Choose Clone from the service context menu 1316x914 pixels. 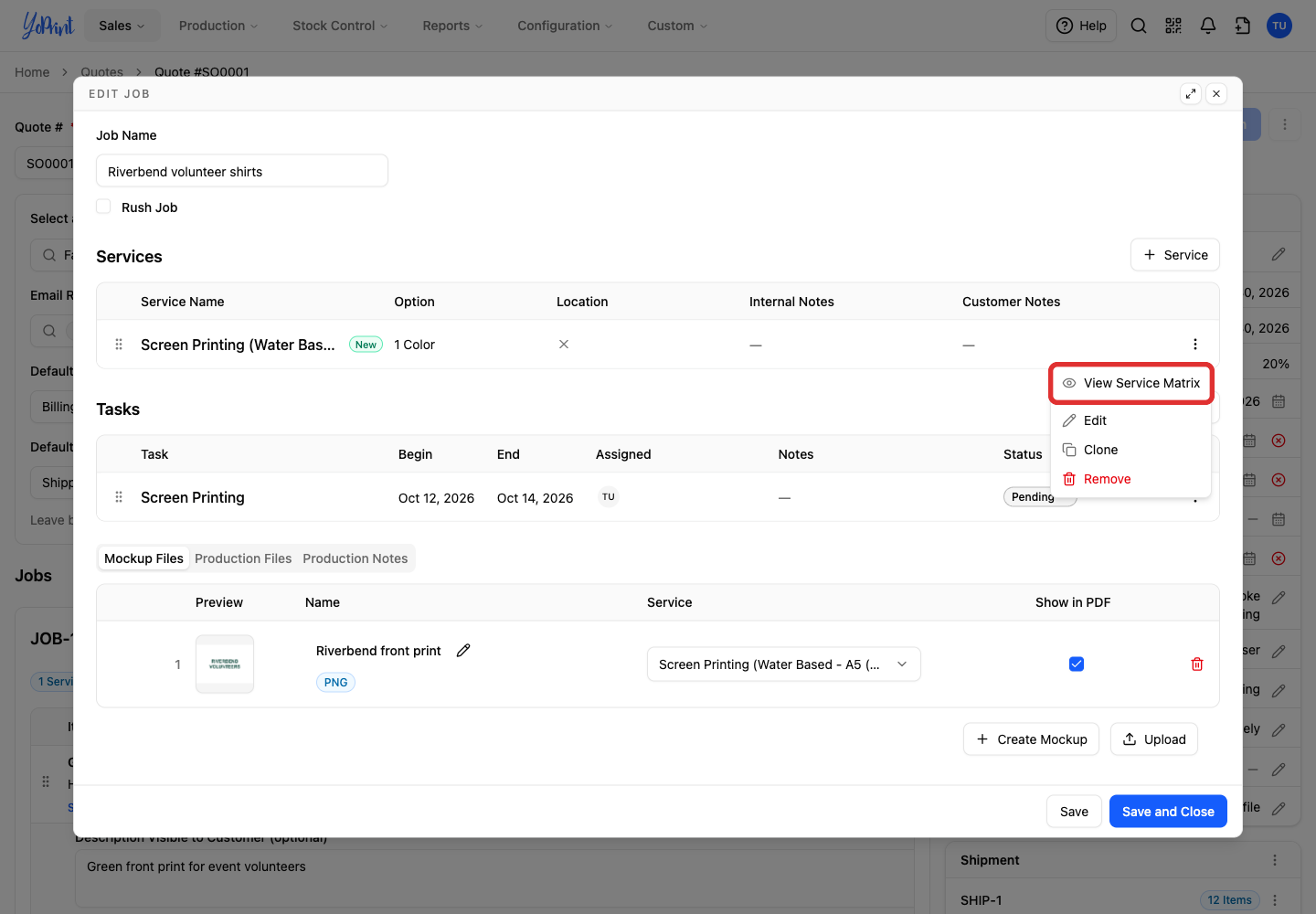click(1131, 450)
